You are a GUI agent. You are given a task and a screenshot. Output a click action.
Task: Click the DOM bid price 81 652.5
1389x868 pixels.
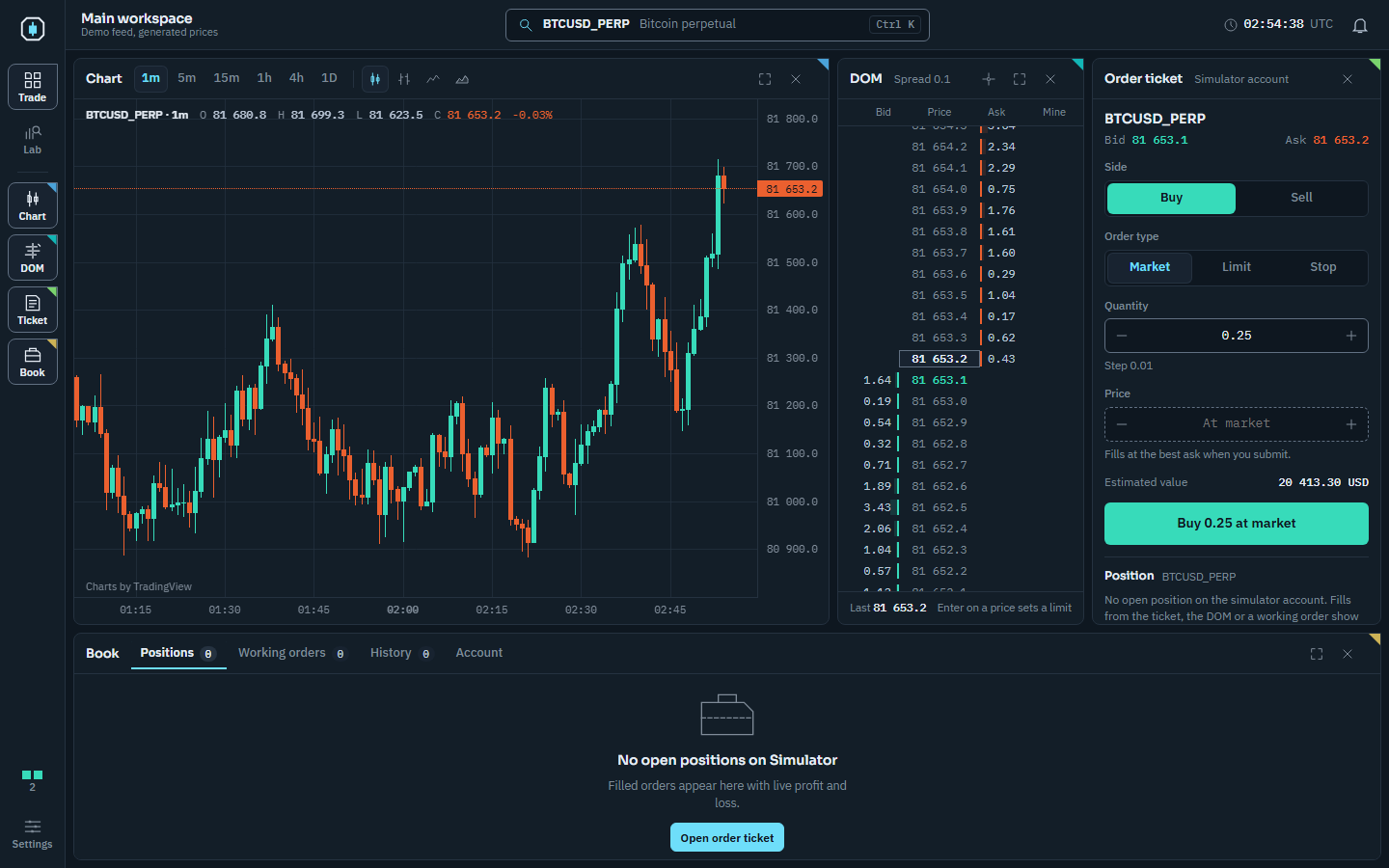click(940, 507)
